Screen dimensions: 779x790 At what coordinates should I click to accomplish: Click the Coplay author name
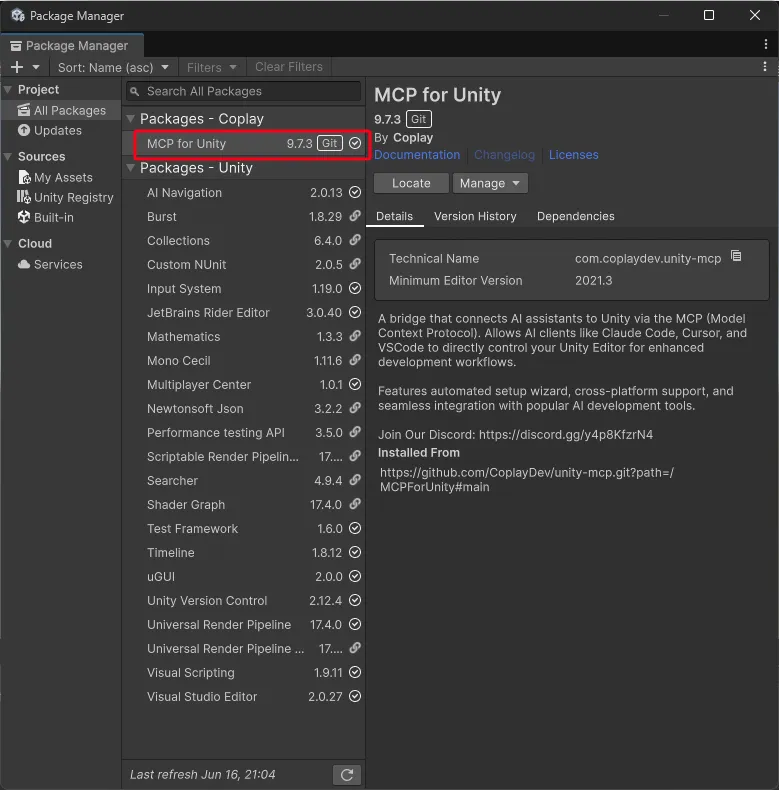(x=413, y=138)
